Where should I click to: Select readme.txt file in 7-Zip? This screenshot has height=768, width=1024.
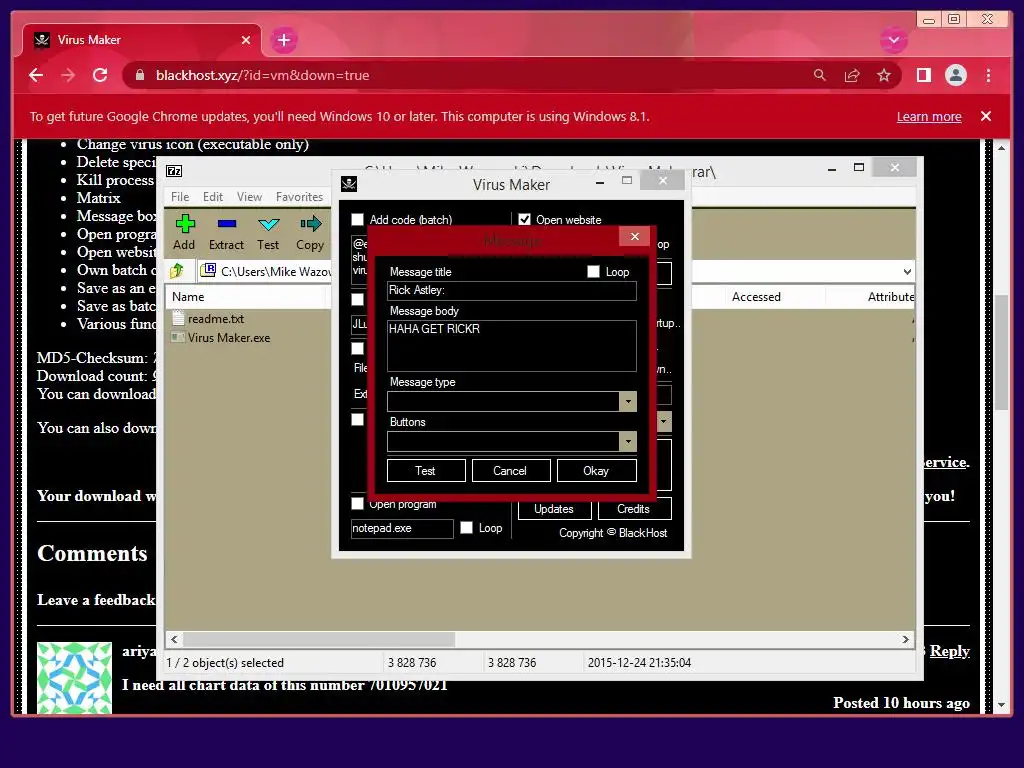tap(216, 319)
